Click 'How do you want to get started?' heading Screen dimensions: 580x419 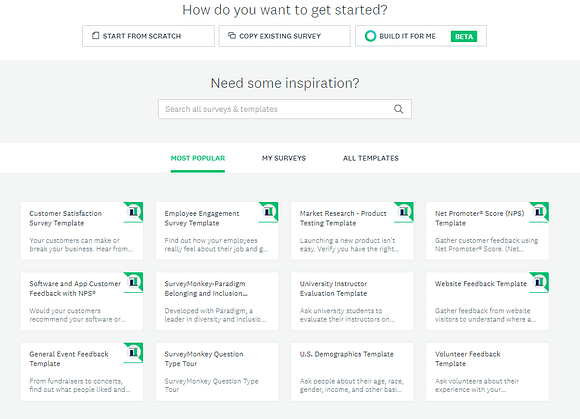point(285,10)
